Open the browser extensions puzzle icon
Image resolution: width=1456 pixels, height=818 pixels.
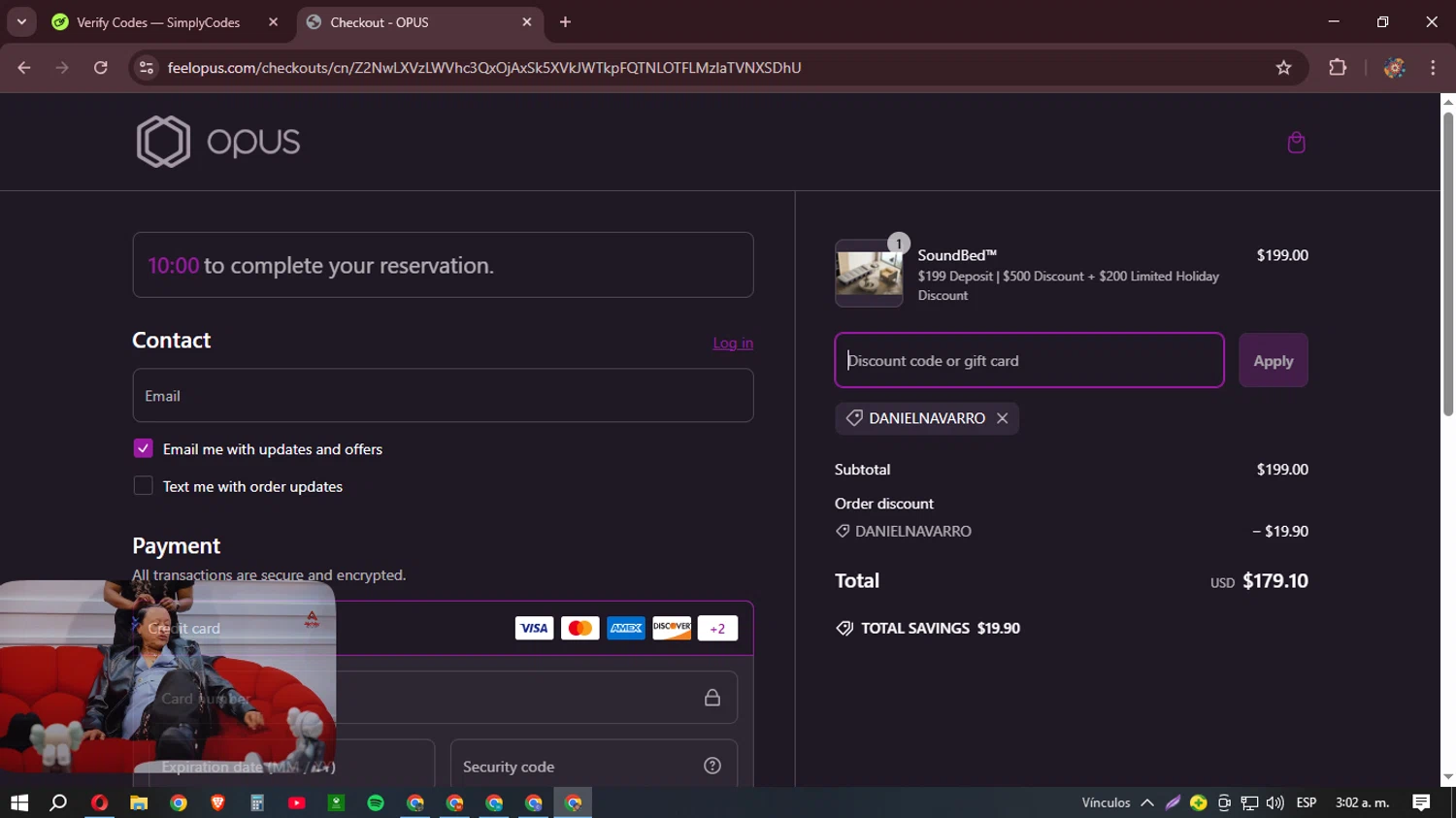coord(1338,68)
